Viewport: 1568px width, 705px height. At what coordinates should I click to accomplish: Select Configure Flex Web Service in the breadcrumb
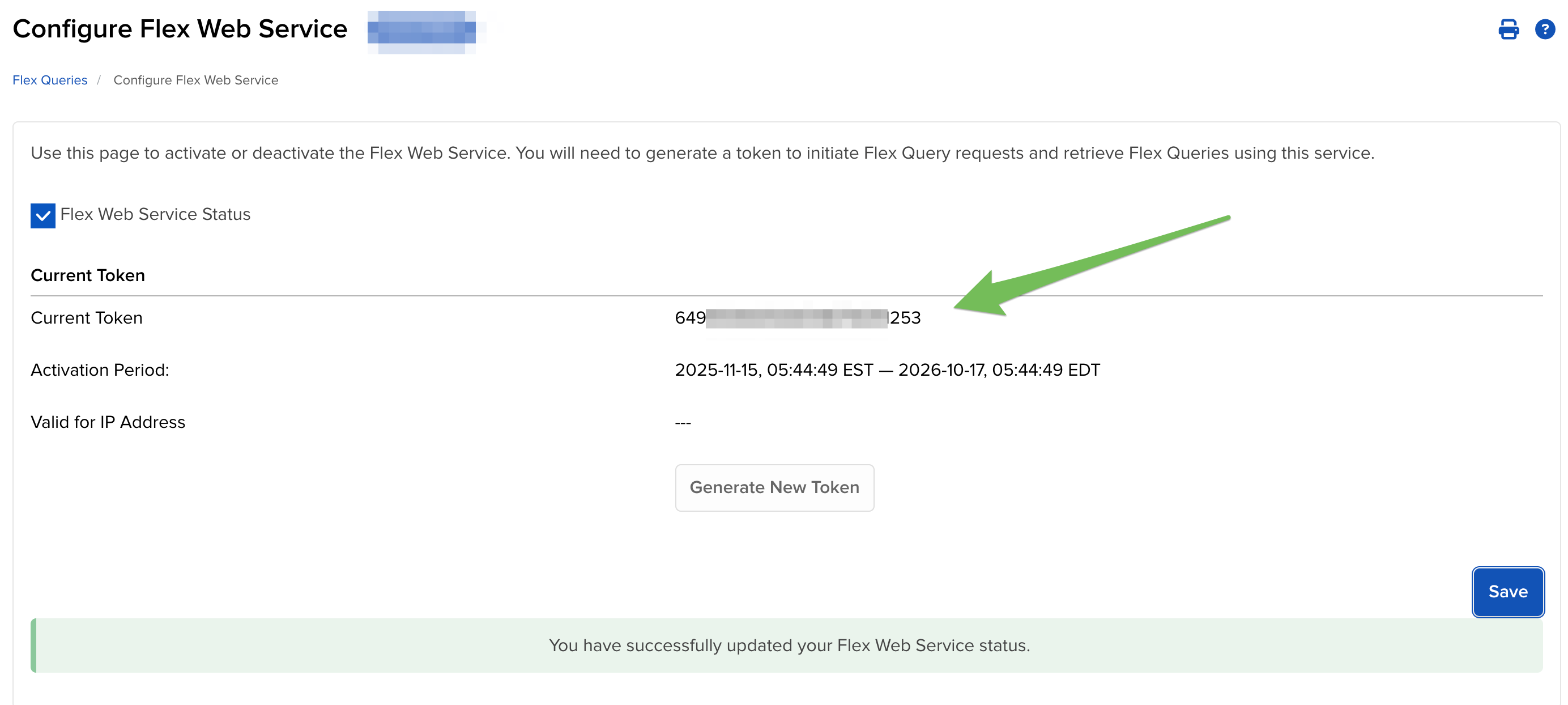pos(195,80)
